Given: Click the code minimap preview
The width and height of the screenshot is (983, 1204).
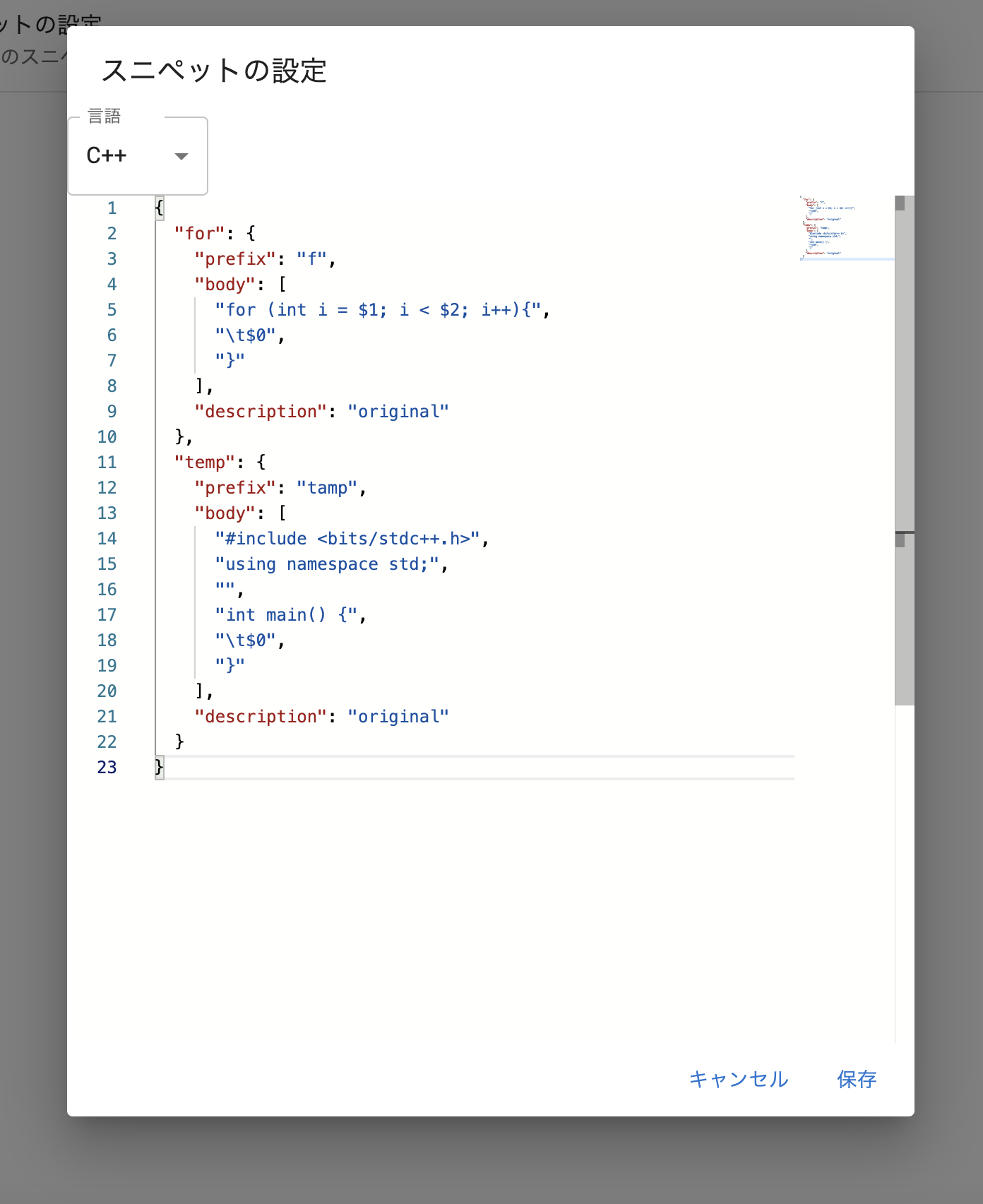Looking at the screenshot, I should tap(845, 227).
